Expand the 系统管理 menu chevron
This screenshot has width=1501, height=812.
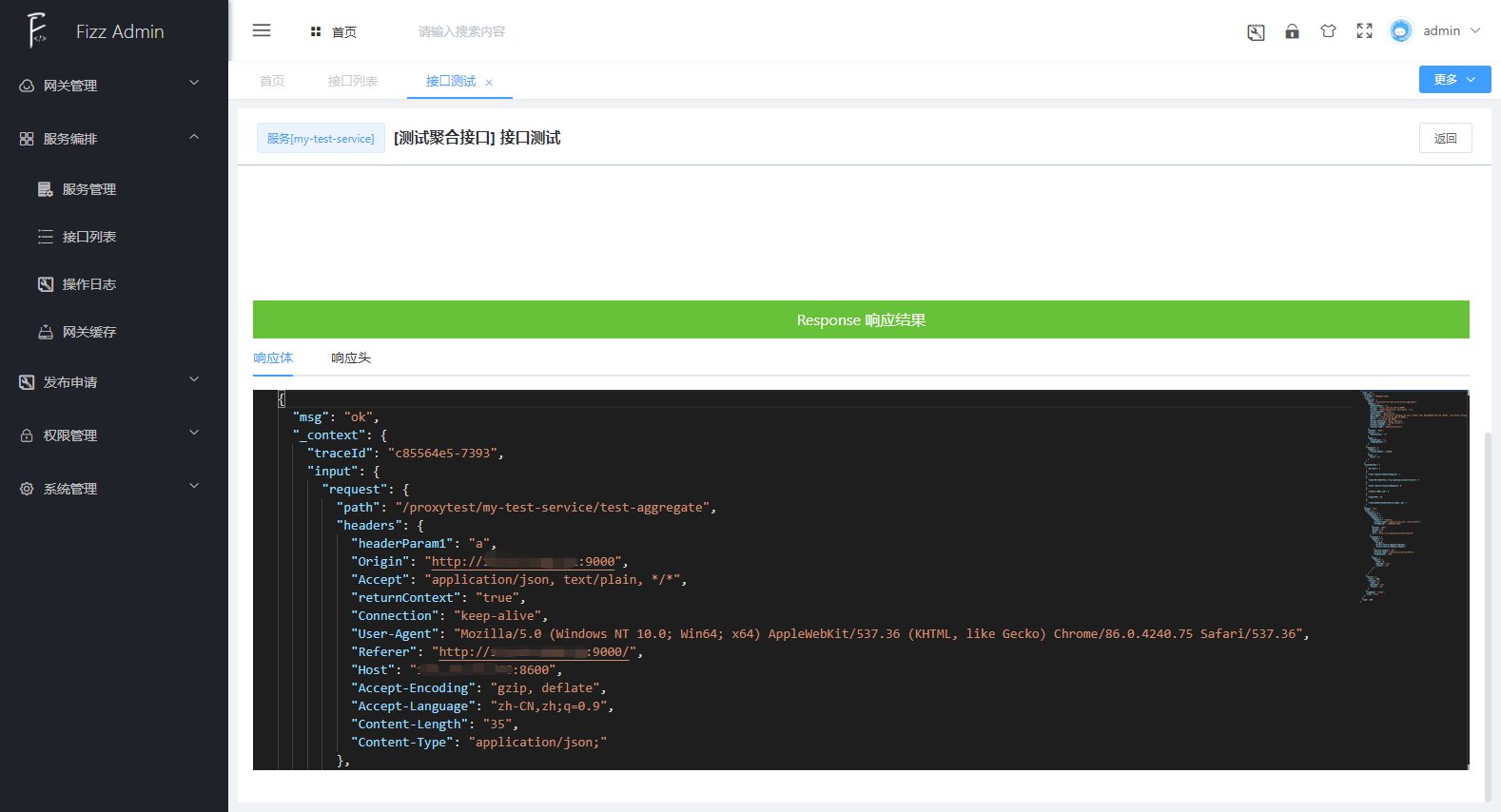click(x=194, y=486)
